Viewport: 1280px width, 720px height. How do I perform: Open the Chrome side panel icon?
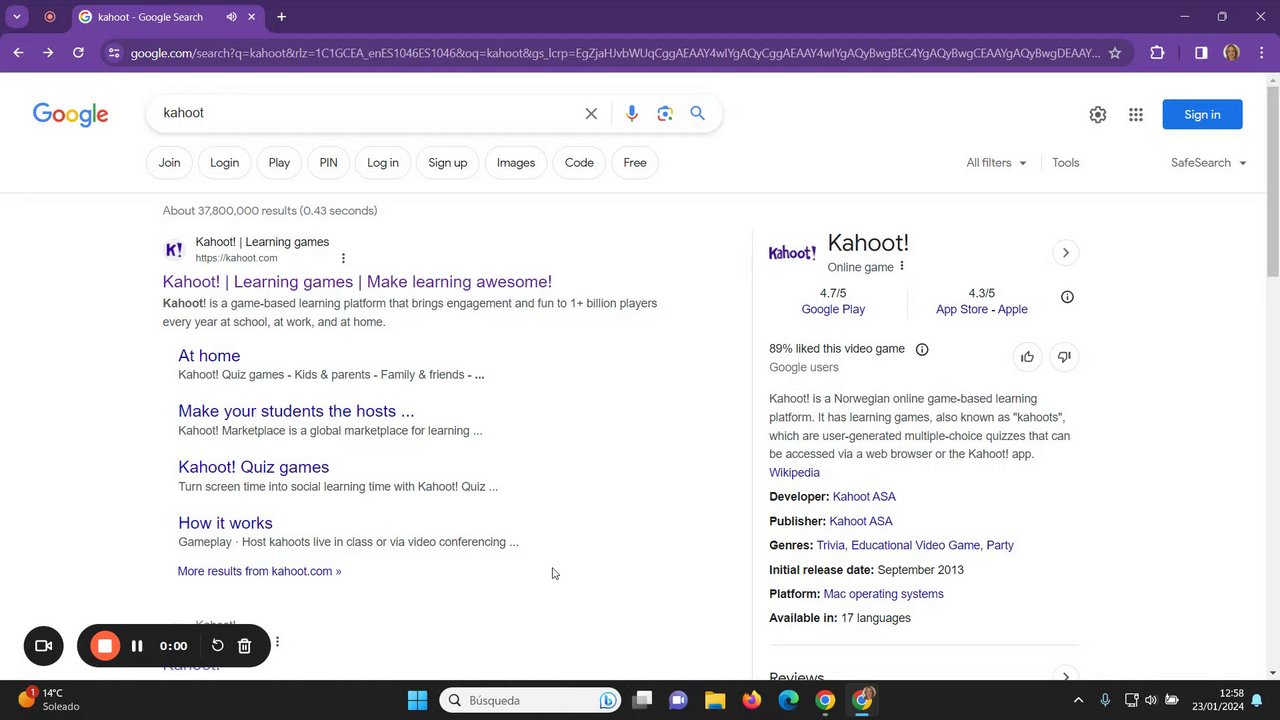pyautogui.click(x=1201, y=53)
